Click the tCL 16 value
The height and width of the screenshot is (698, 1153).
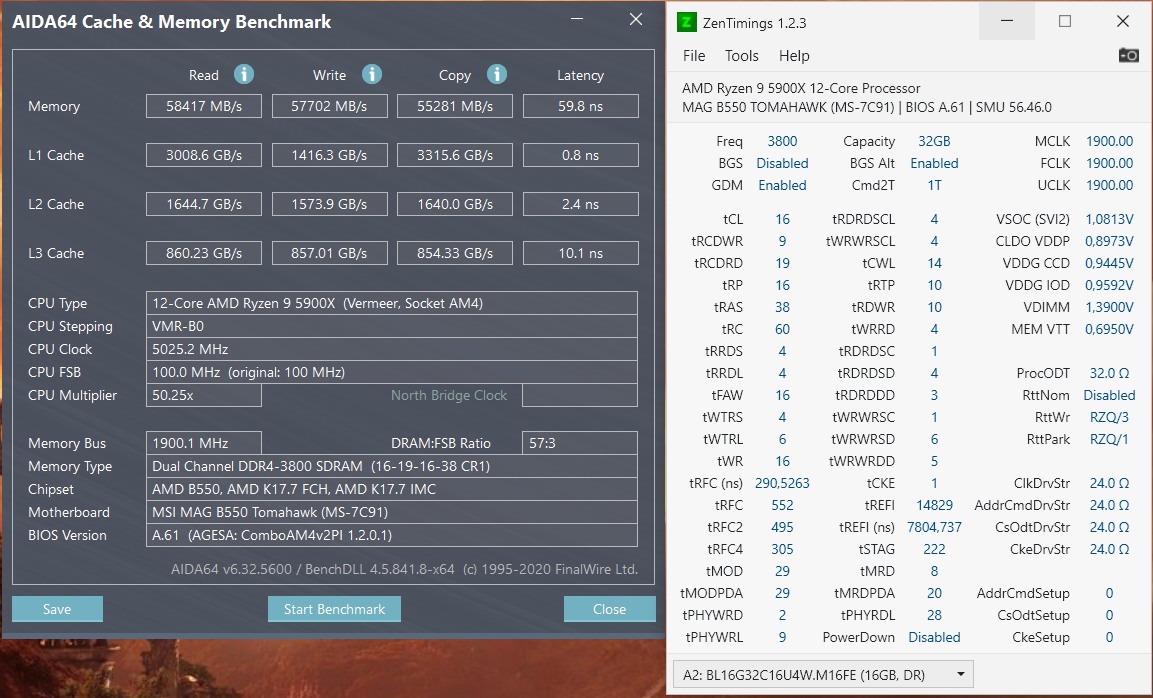pyautogui.click(x=782, y=219)
